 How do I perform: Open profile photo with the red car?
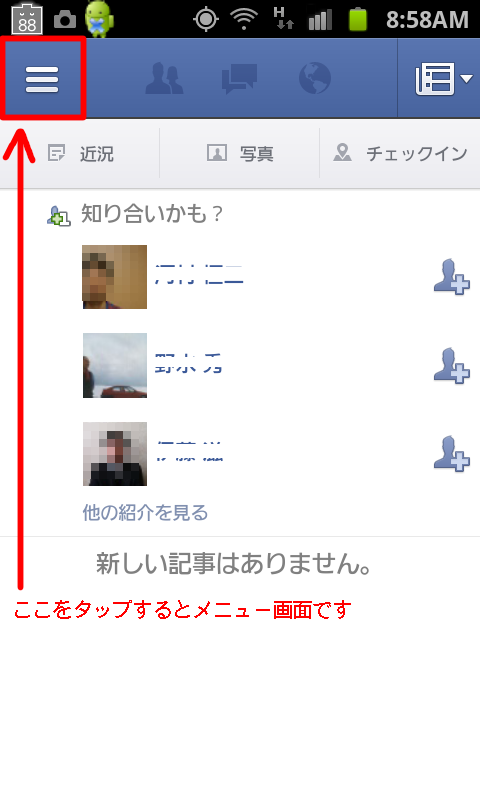115,365
